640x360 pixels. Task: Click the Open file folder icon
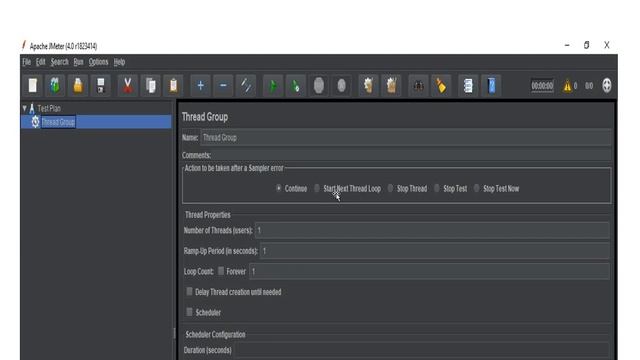tap(78, 86)
